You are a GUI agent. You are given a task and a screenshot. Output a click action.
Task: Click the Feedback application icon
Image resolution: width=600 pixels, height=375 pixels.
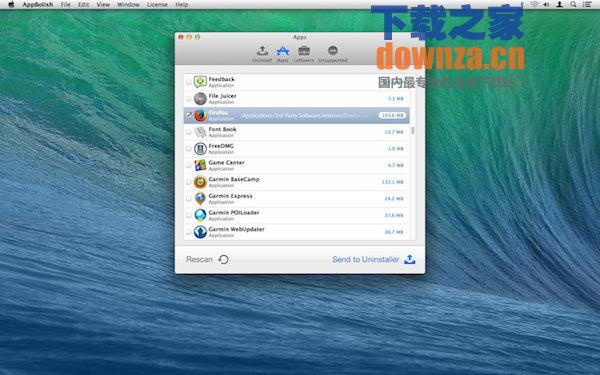click(200, 82)
